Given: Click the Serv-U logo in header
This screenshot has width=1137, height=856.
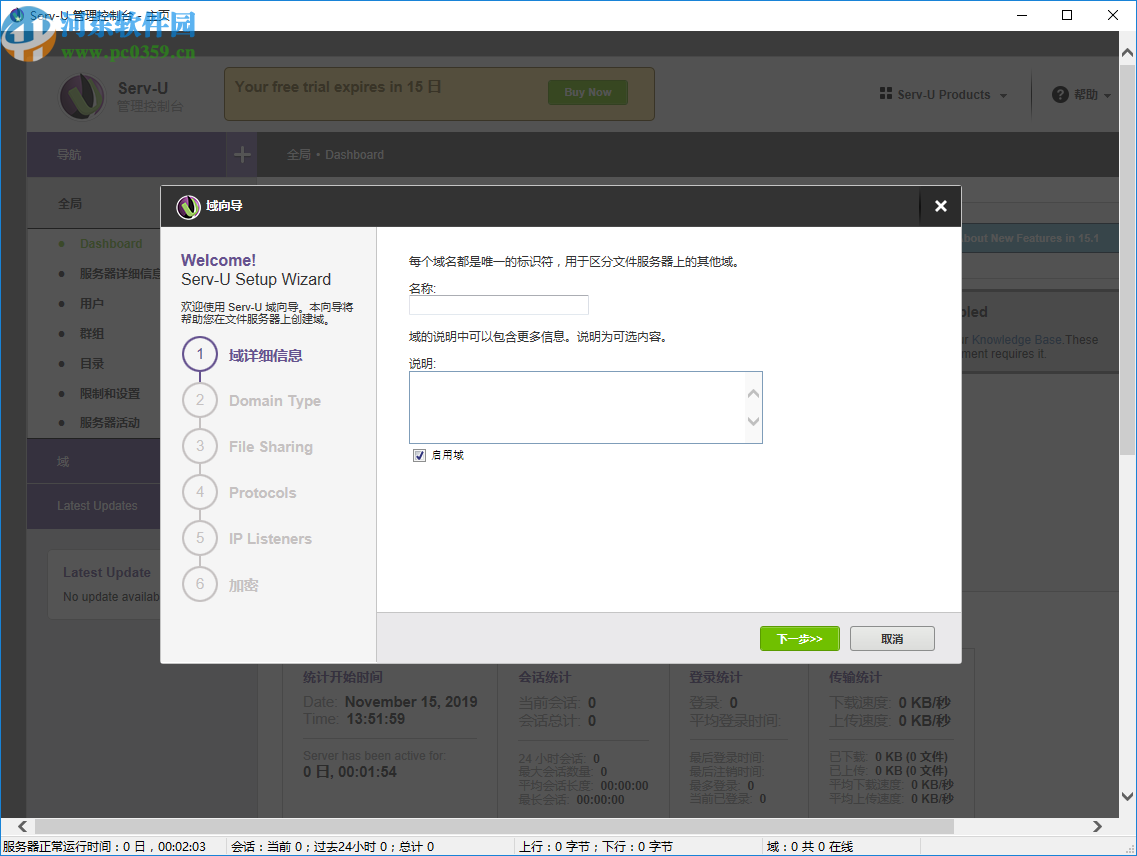Looking at the screenshot, I should pos(82,96).
